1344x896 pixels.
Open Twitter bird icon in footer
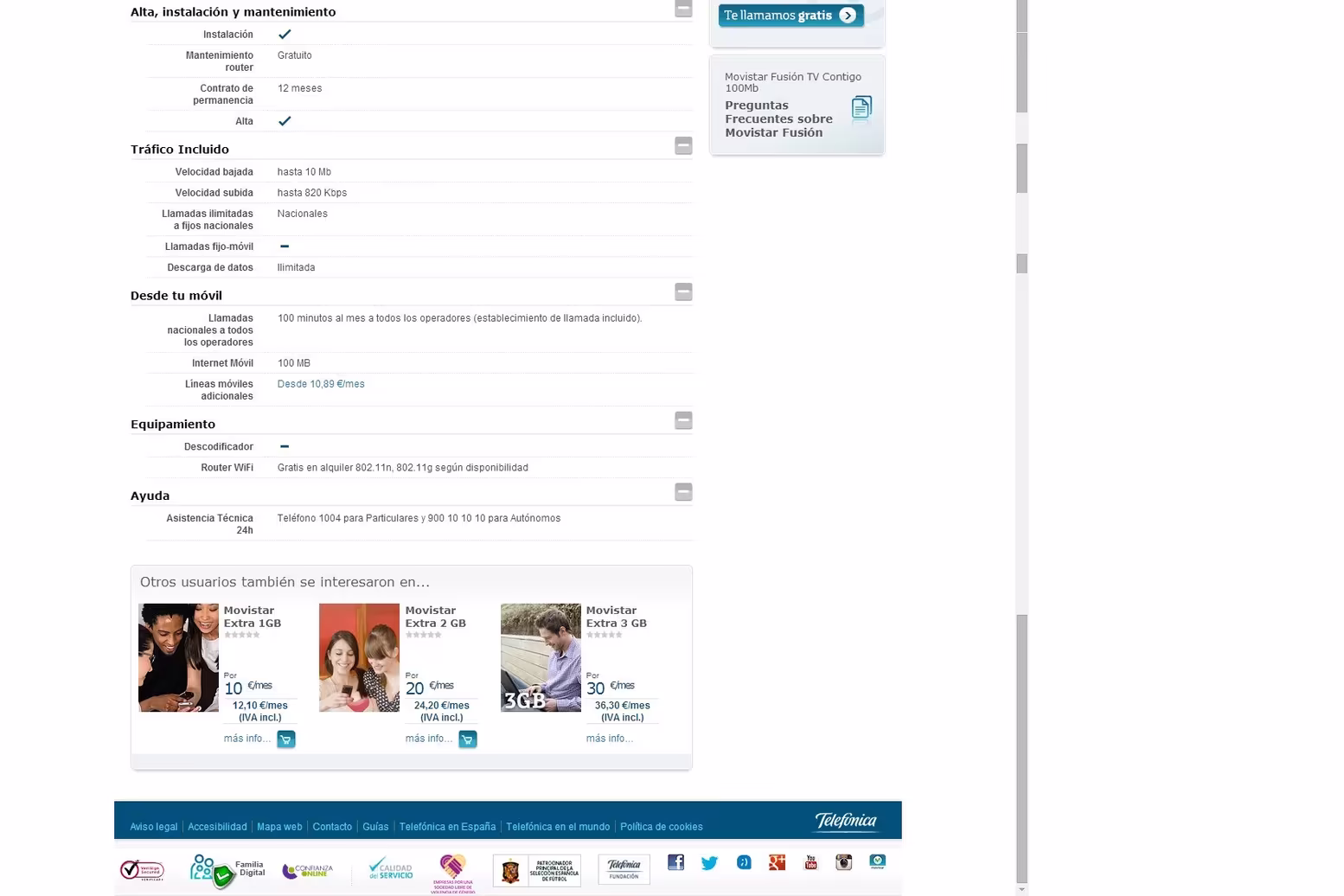[709, 862]
